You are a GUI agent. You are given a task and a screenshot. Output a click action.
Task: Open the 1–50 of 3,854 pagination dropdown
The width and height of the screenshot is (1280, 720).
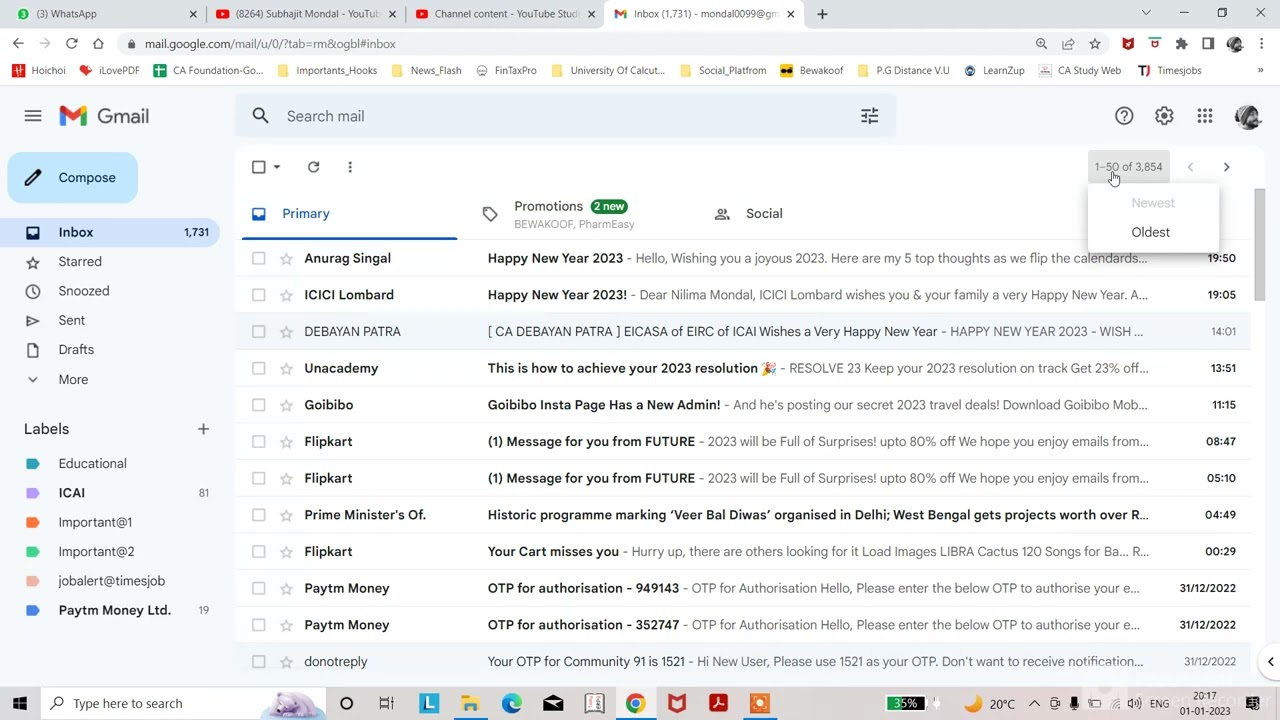point(1128,167)
